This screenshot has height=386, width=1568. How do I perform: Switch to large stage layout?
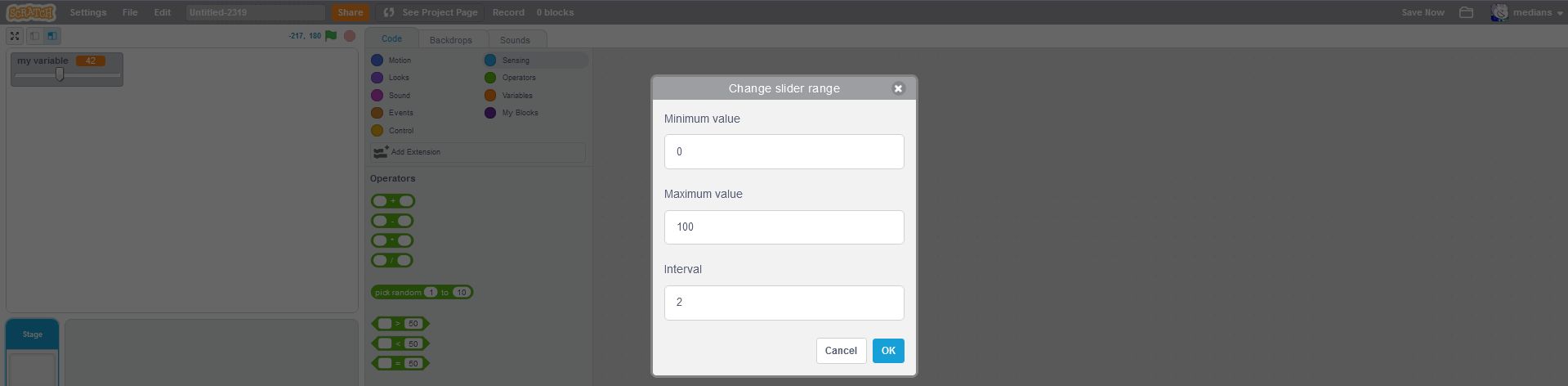click(51, 36)
